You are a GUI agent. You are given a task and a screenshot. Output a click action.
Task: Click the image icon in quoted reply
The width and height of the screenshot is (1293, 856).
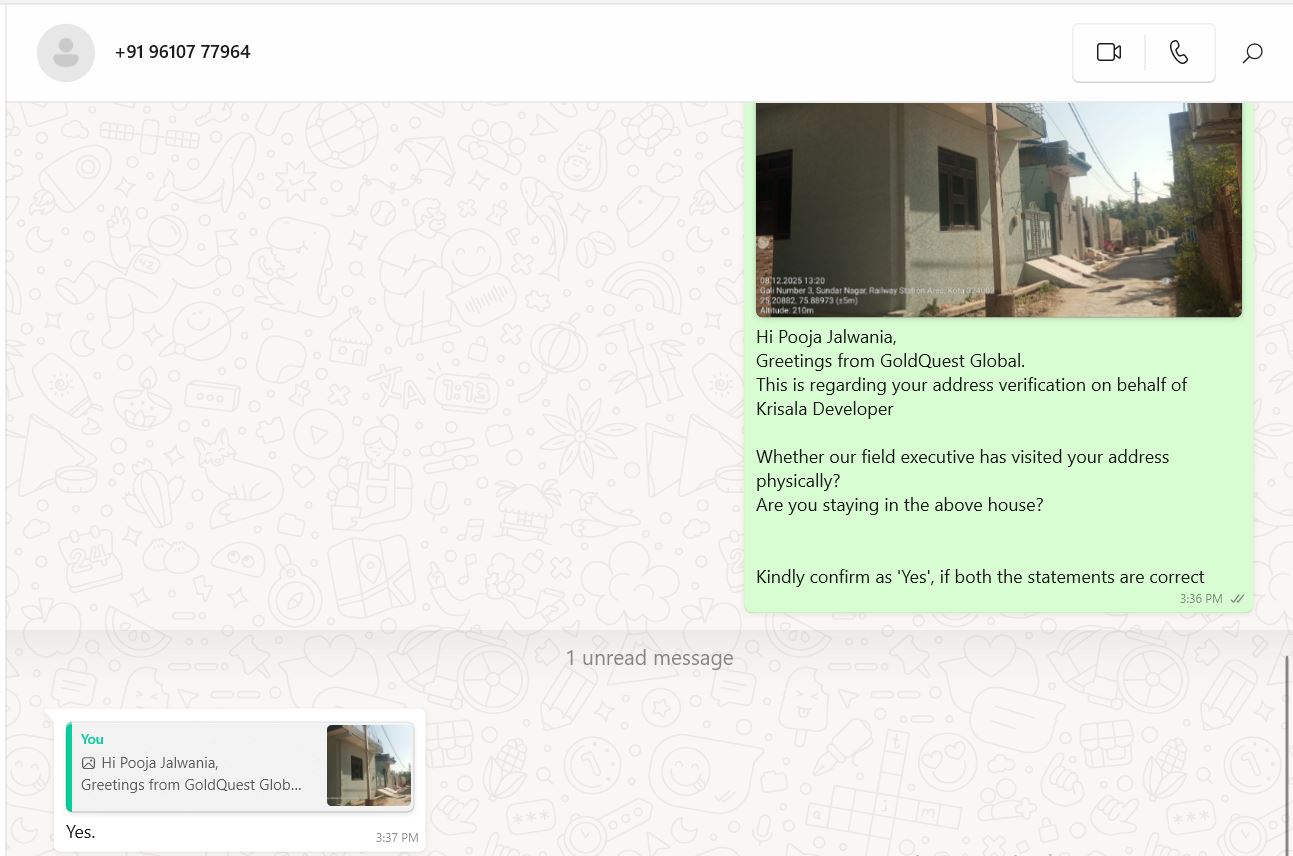coord(88,763)
